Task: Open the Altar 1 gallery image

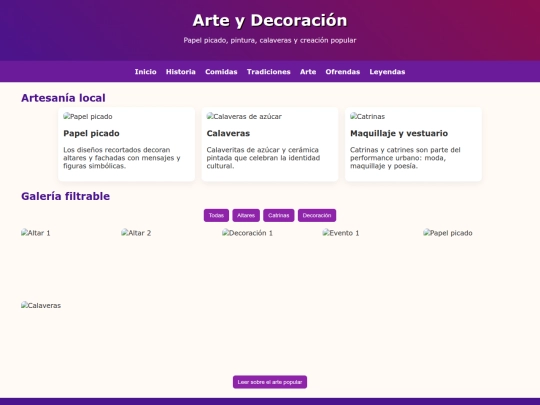Action: pos(35,233)
